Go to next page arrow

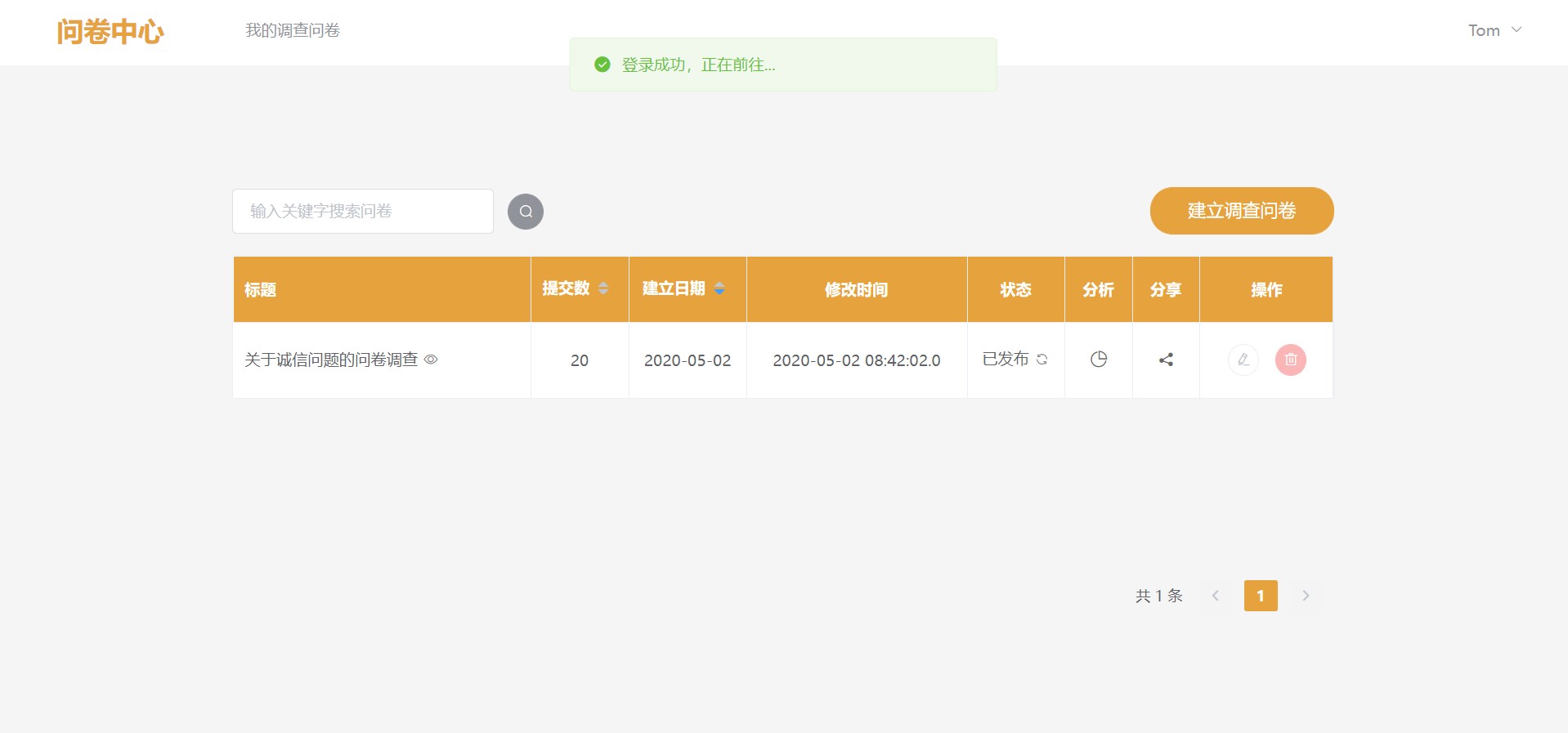[x=1306, y=596]
